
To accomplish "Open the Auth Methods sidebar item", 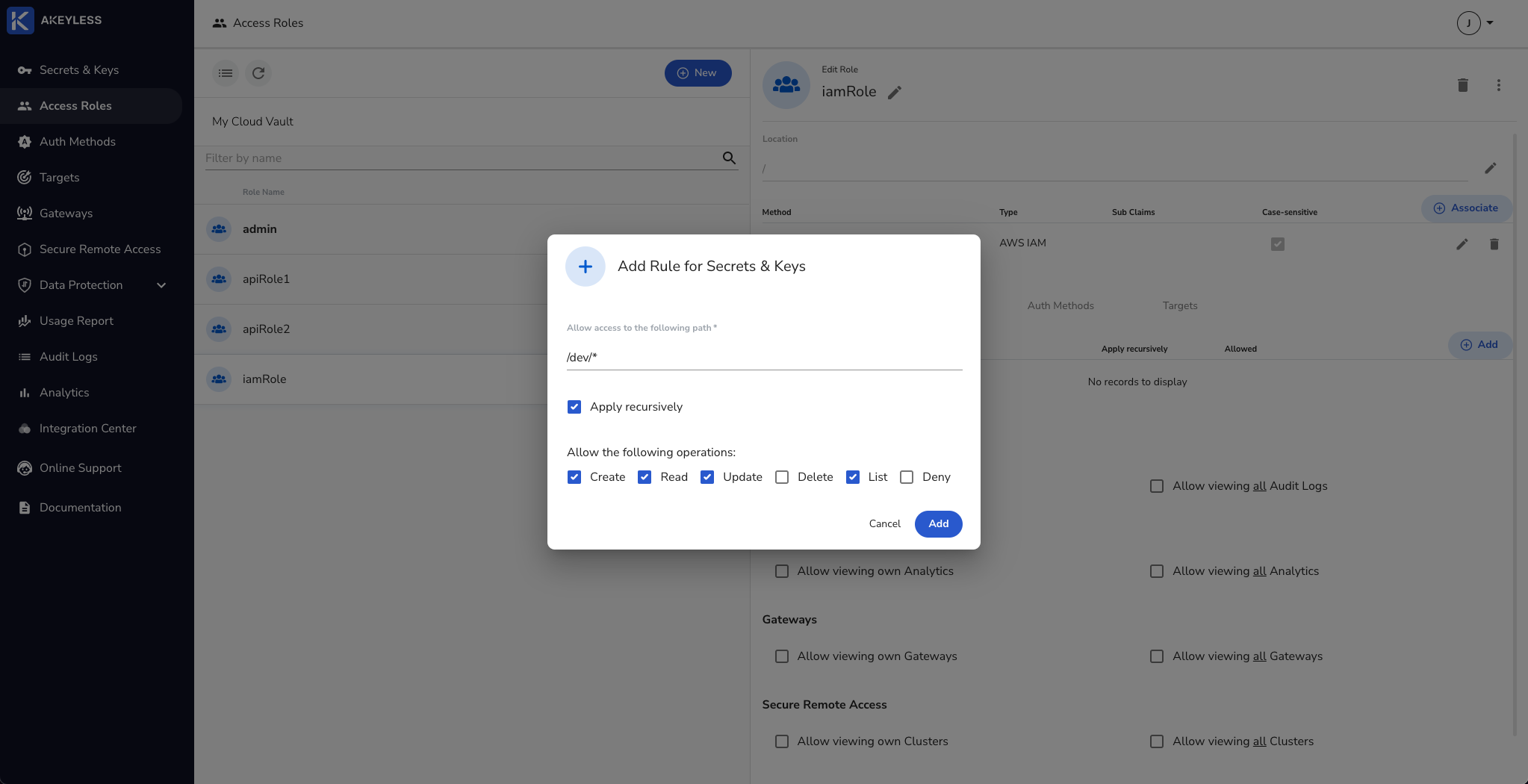I will [91, 142].
